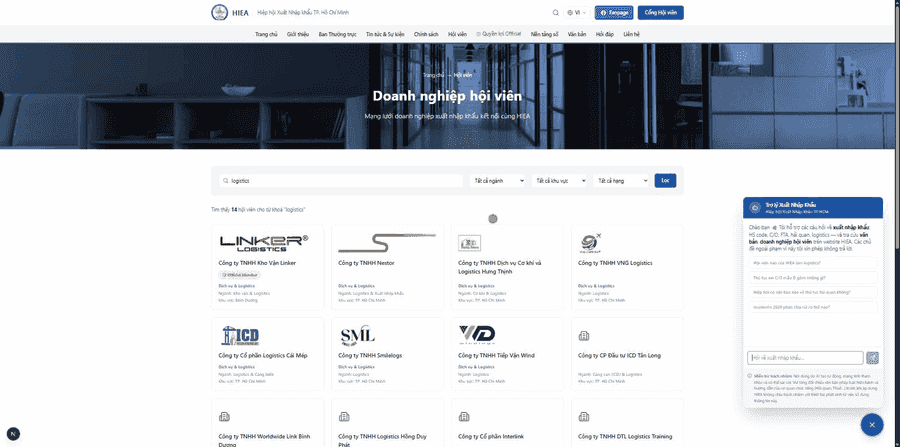Open Công ty TNHH DTL Logistics Training
Viewport: 900px width, 447px height.
pos(623,436)
